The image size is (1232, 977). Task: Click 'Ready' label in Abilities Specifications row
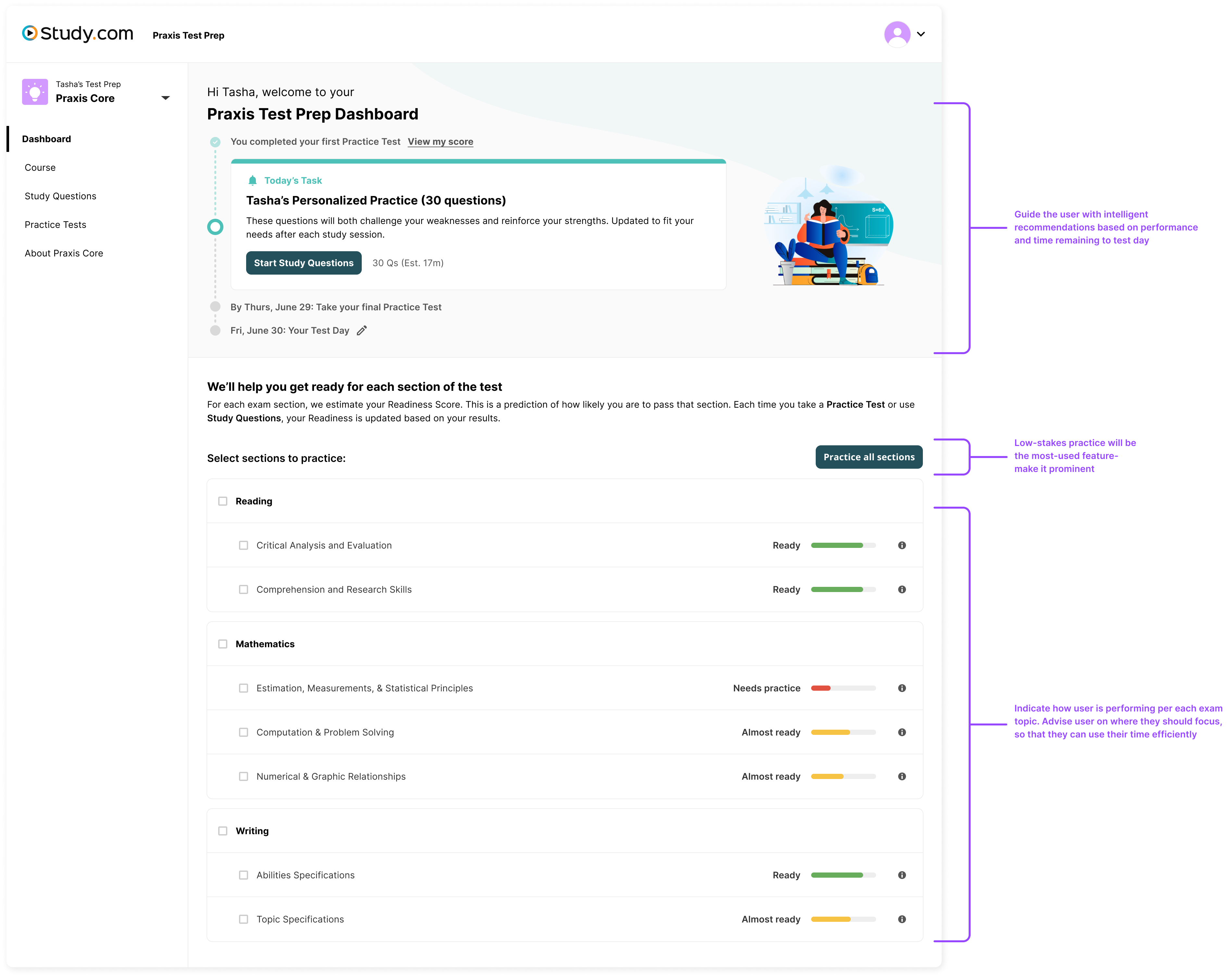pyautogui.click(x=786, y=875)
